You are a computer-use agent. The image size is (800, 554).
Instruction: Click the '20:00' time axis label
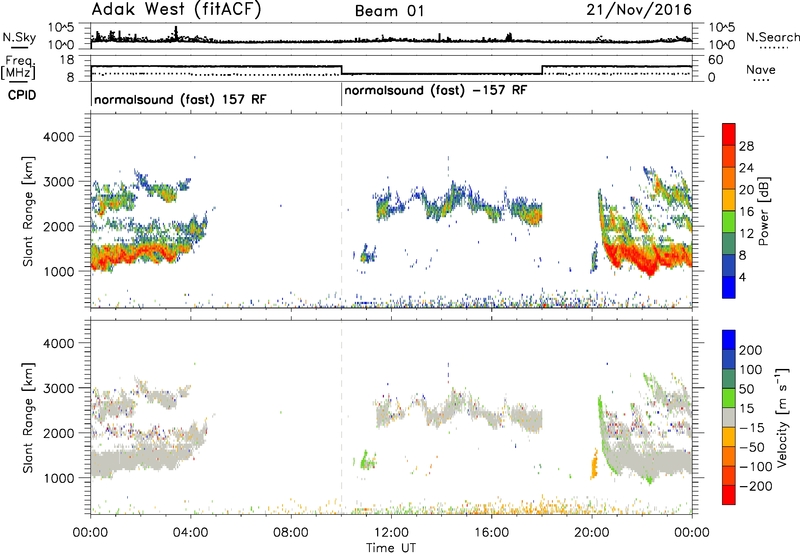click(592, 533)
